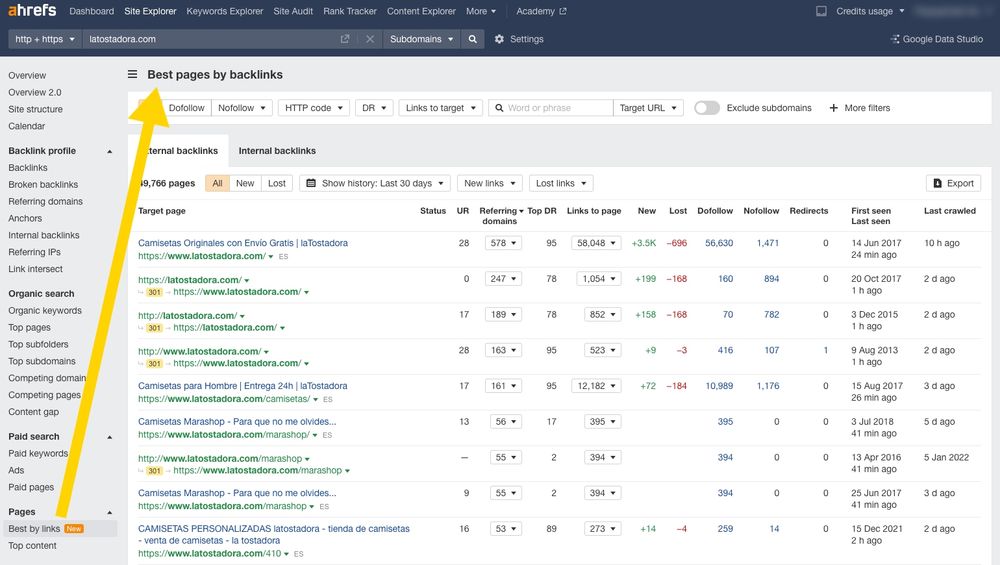Open the Lost links dropdown
This screenshot has width=1000, height=565.
pyautogui.click(x=561, y=183)
